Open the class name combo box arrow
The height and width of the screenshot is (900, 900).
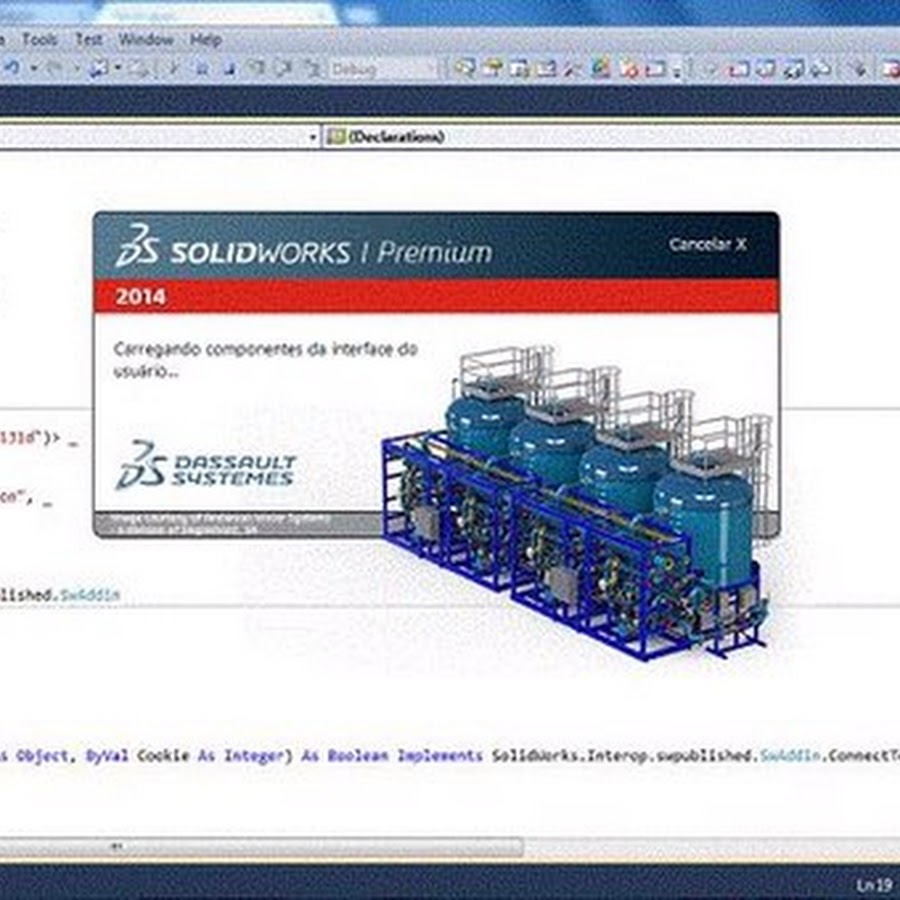click(x=312, y=136)
